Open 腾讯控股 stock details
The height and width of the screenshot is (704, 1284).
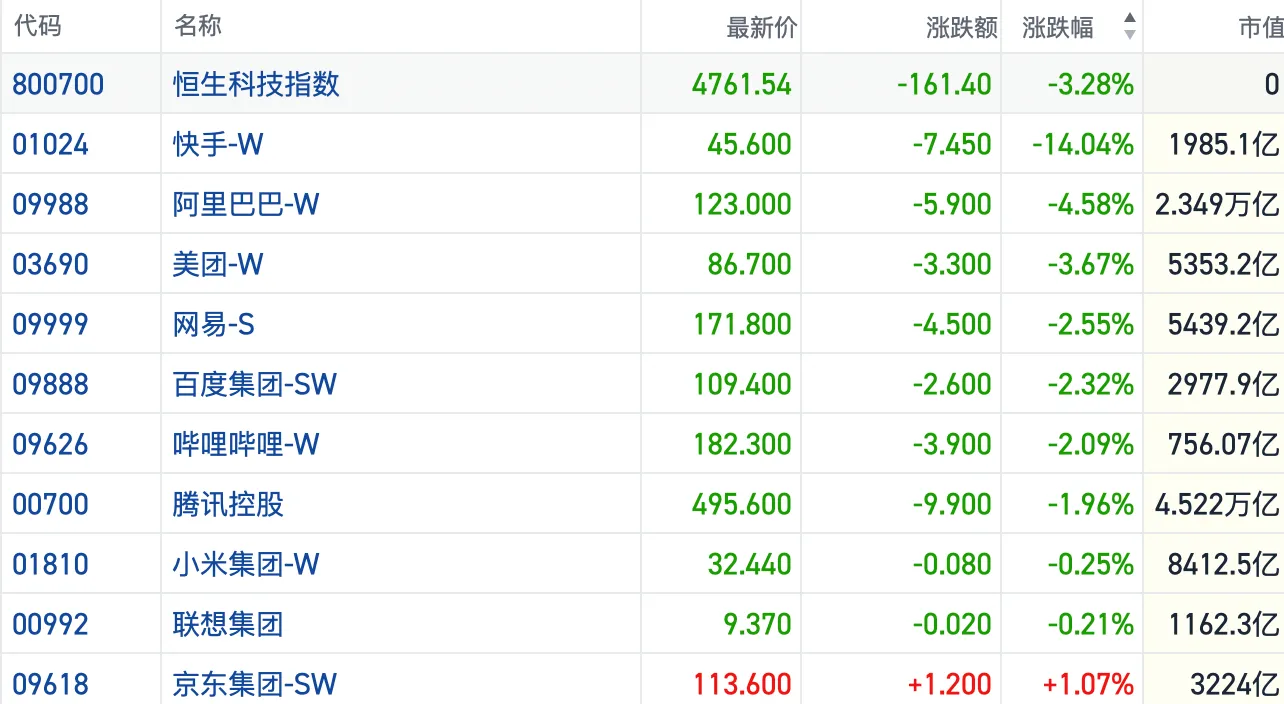click(x=228, y=504)
